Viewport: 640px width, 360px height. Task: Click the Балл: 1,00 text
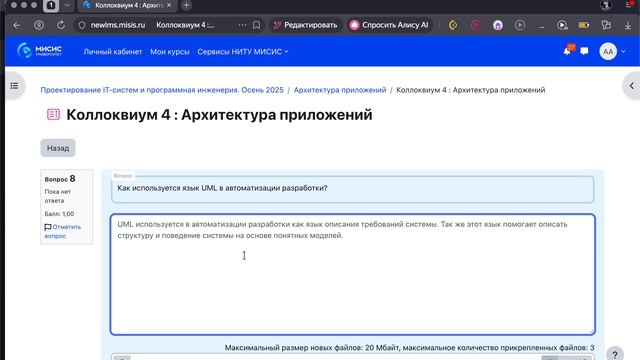(59, 214)
